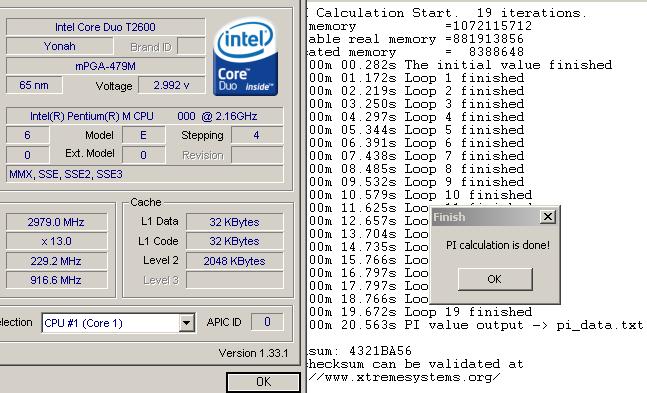Click the APIC ID value field
Image resolution: width=647 pixels, height=393 pixels.
click(267, 322)
